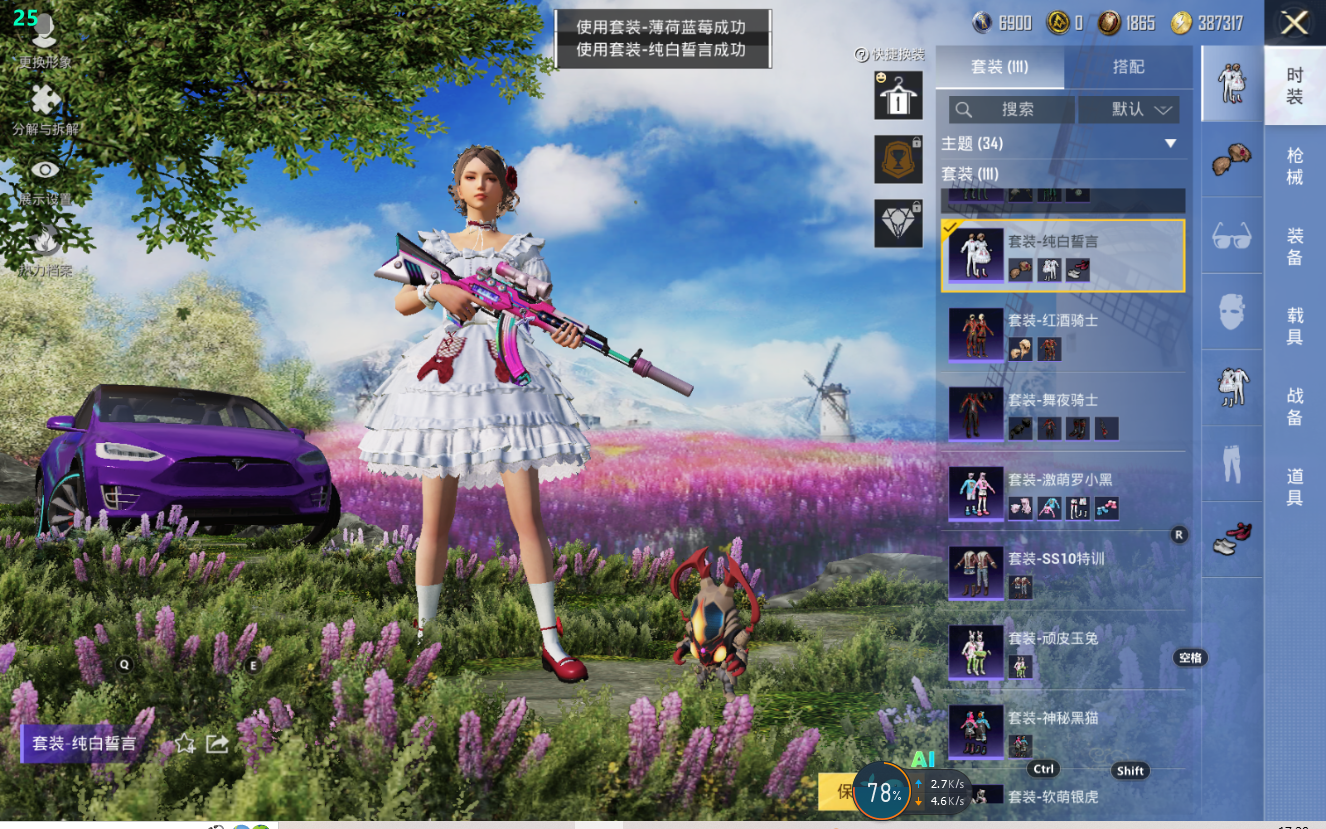Click the 快捷换装 help link

pos(890,54)
